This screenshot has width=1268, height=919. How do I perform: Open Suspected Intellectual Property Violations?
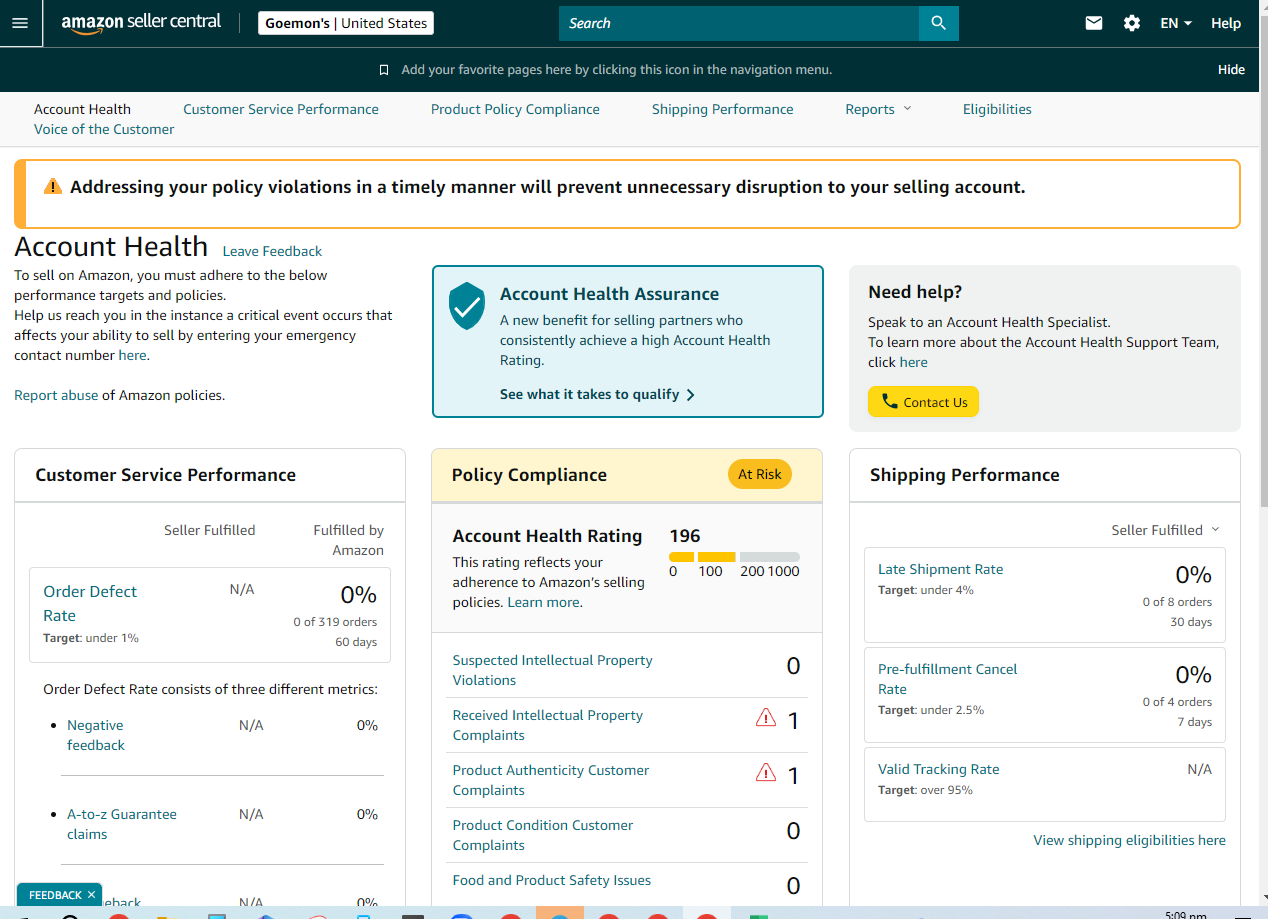click(552, 670)
